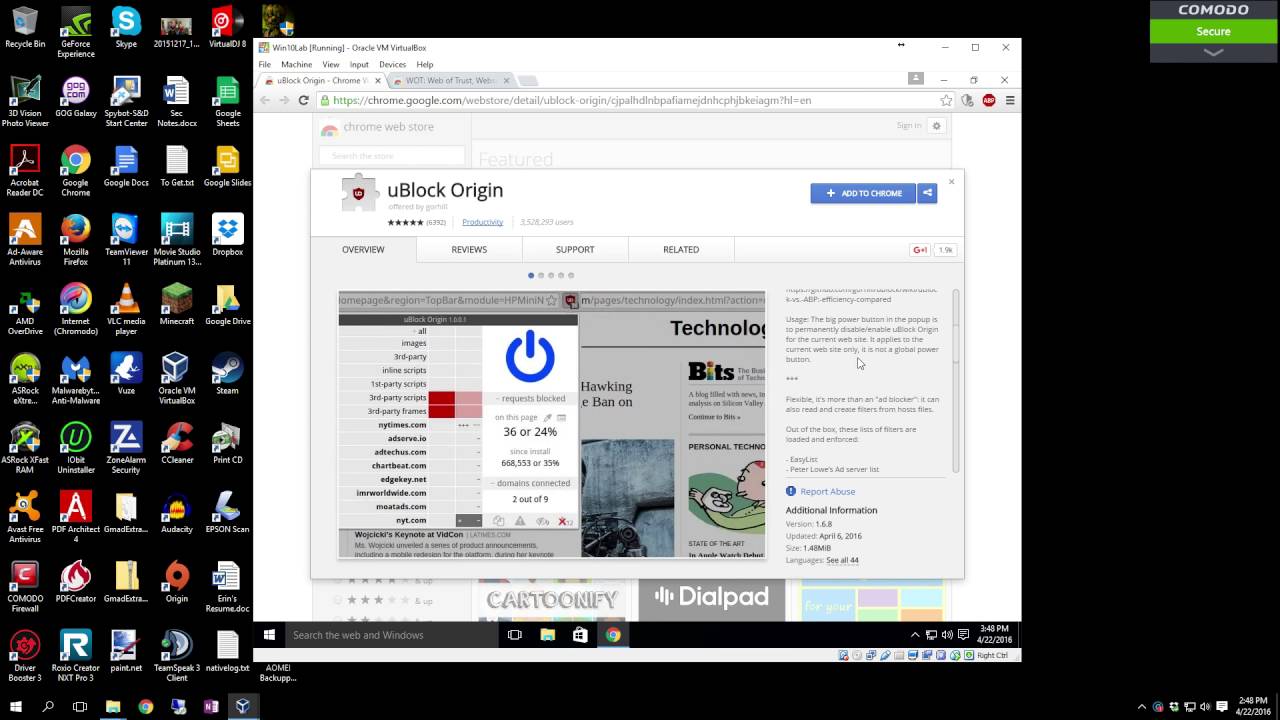Open the VirtualBox Machine menu
1280x720 pixels.
(296, 64)
